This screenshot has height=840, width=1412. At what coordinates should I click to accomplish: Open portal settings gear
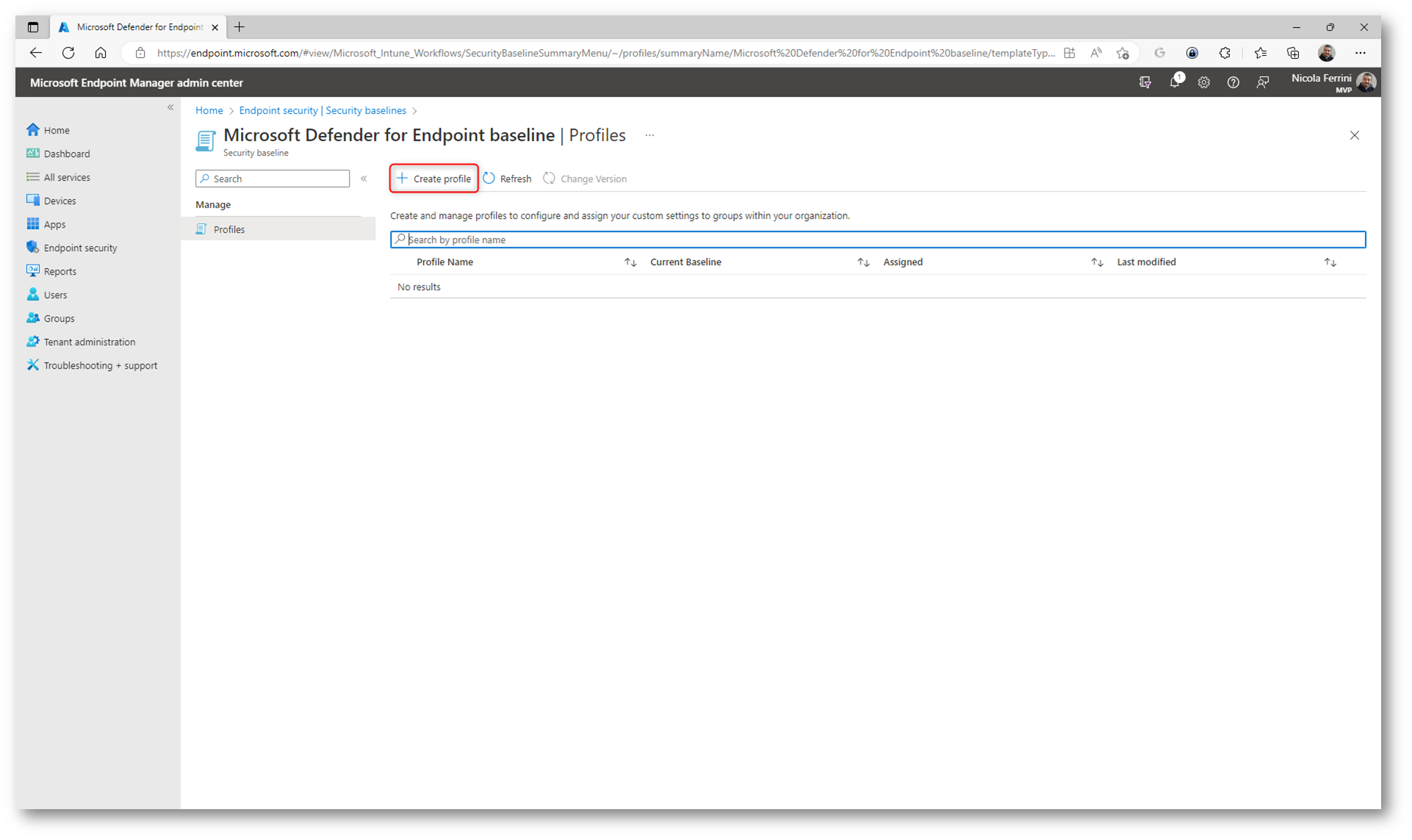[x=1203, y=83]
